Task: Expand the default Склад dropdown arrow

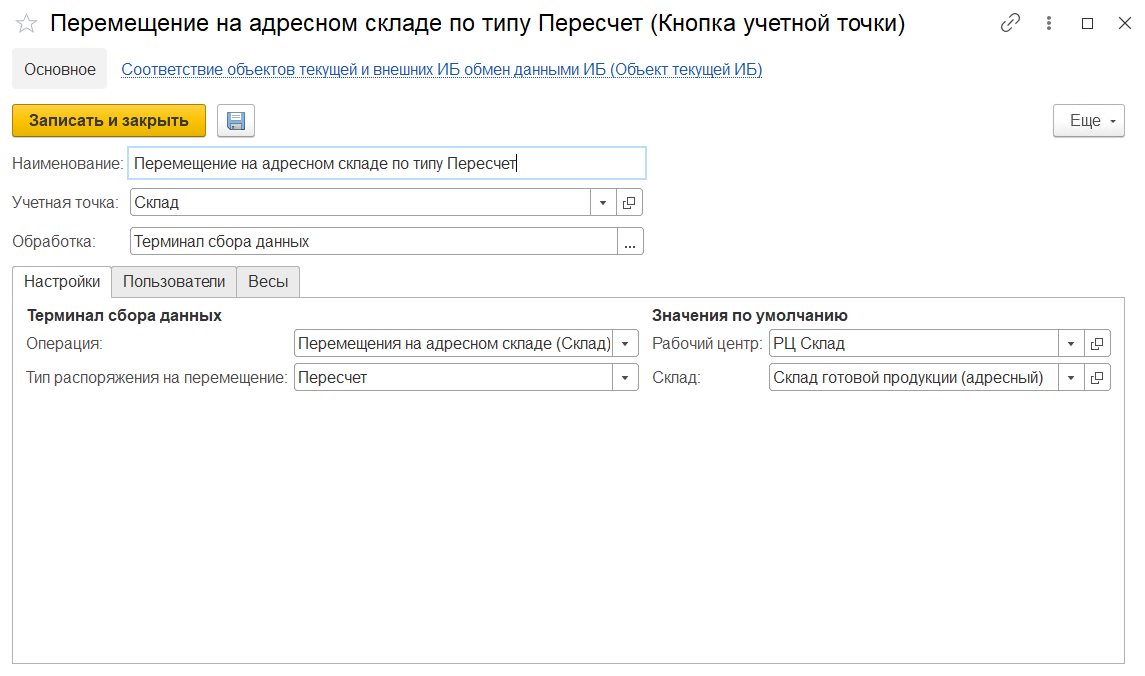Action: pyautogui.click(x=1070, y=378)
